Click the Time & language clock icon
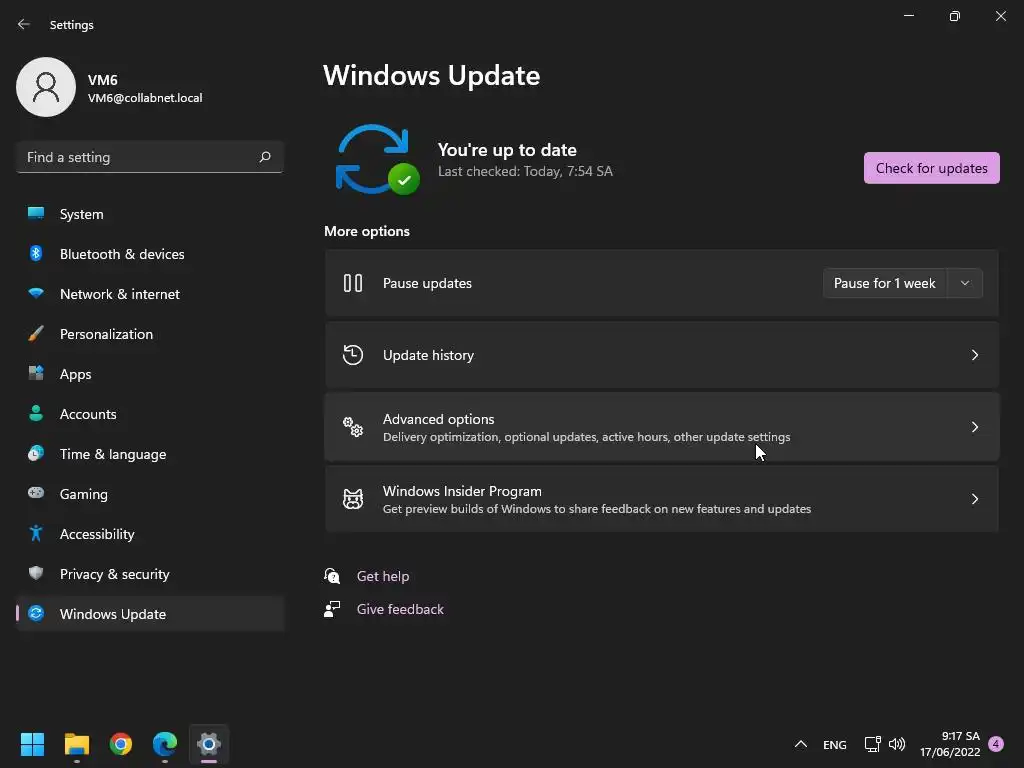Image resolution: width=1024 pixels, height=768 pixels. click(36, 453)
